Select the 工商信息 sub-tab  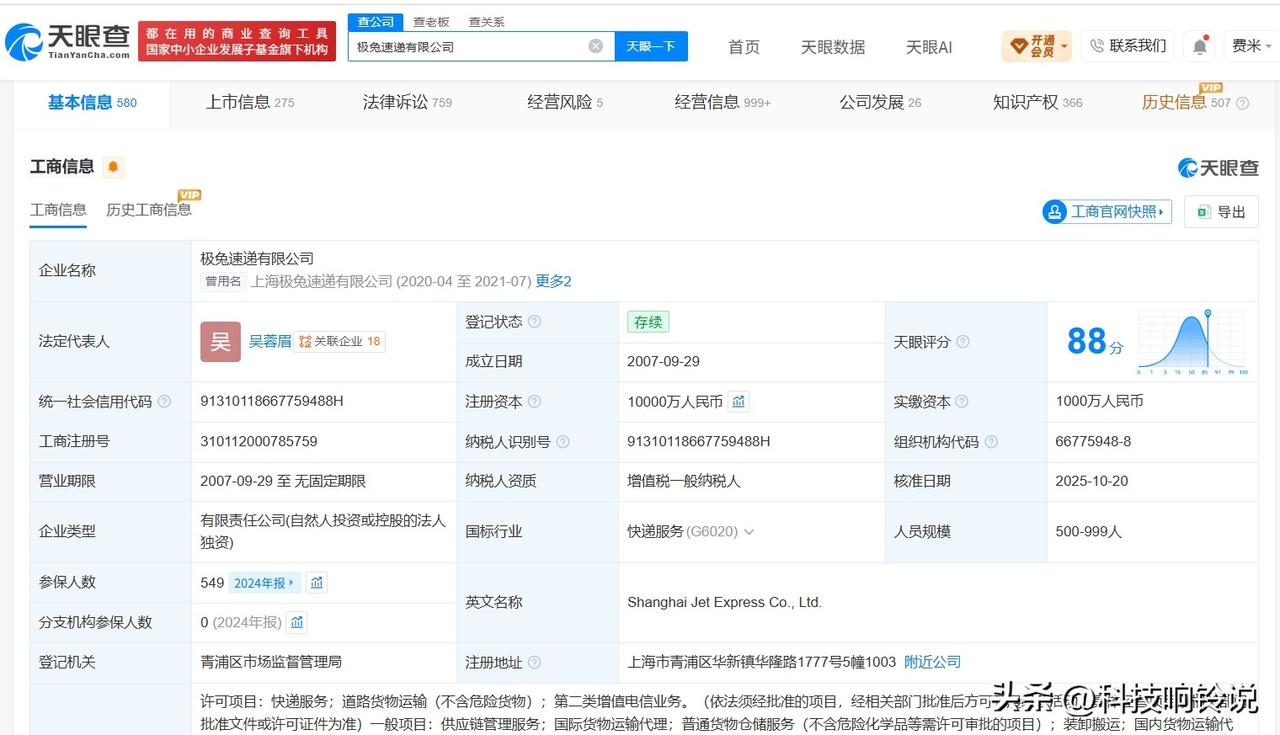[x=58, y=210]
